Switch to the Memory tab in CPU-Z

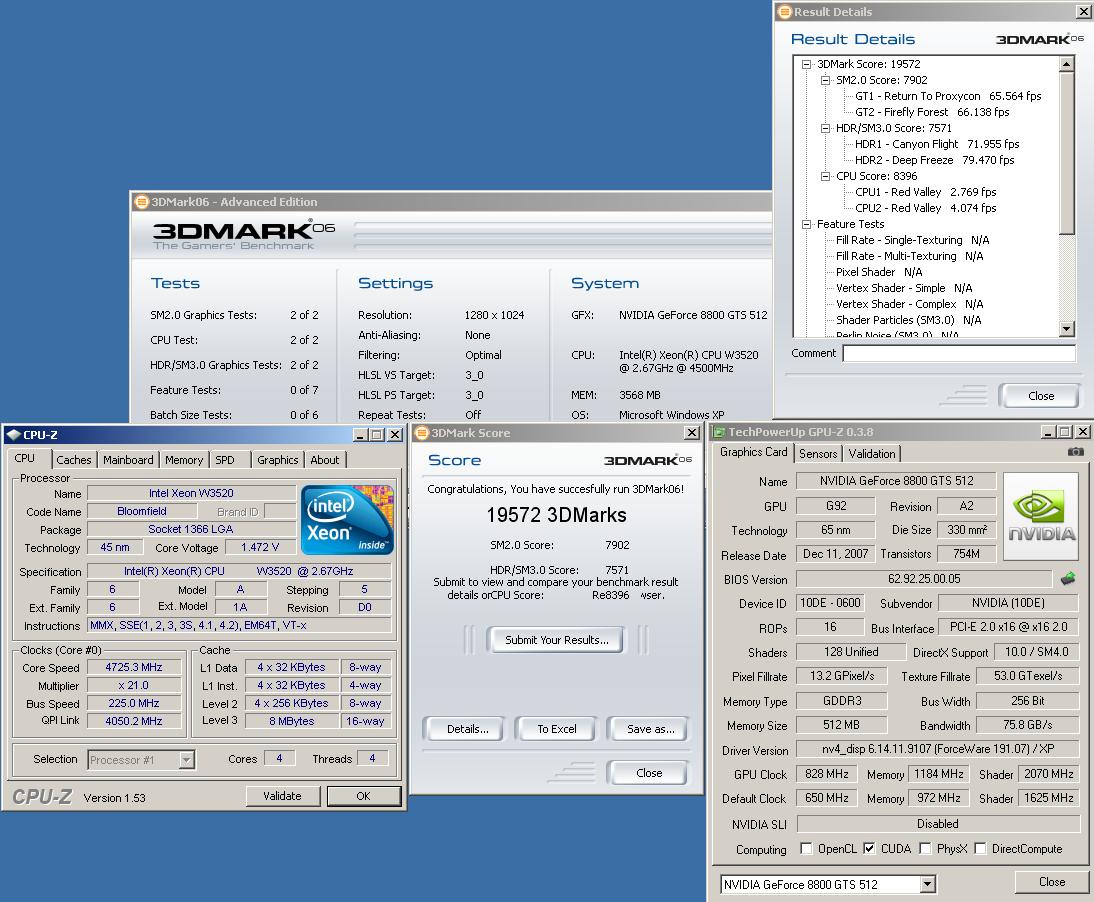tap(183, 460)
